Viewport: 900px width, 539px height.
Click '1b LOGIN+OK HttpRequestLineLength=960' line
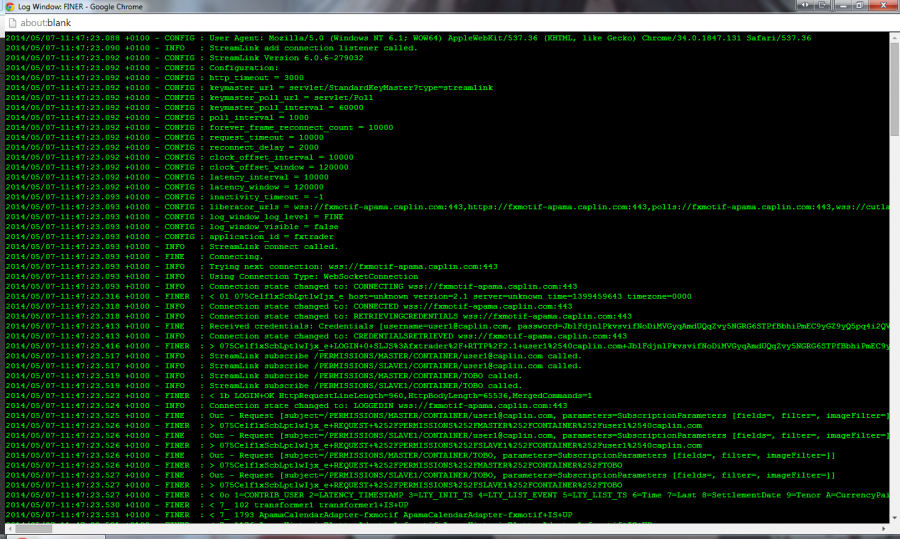click(298, 396)
